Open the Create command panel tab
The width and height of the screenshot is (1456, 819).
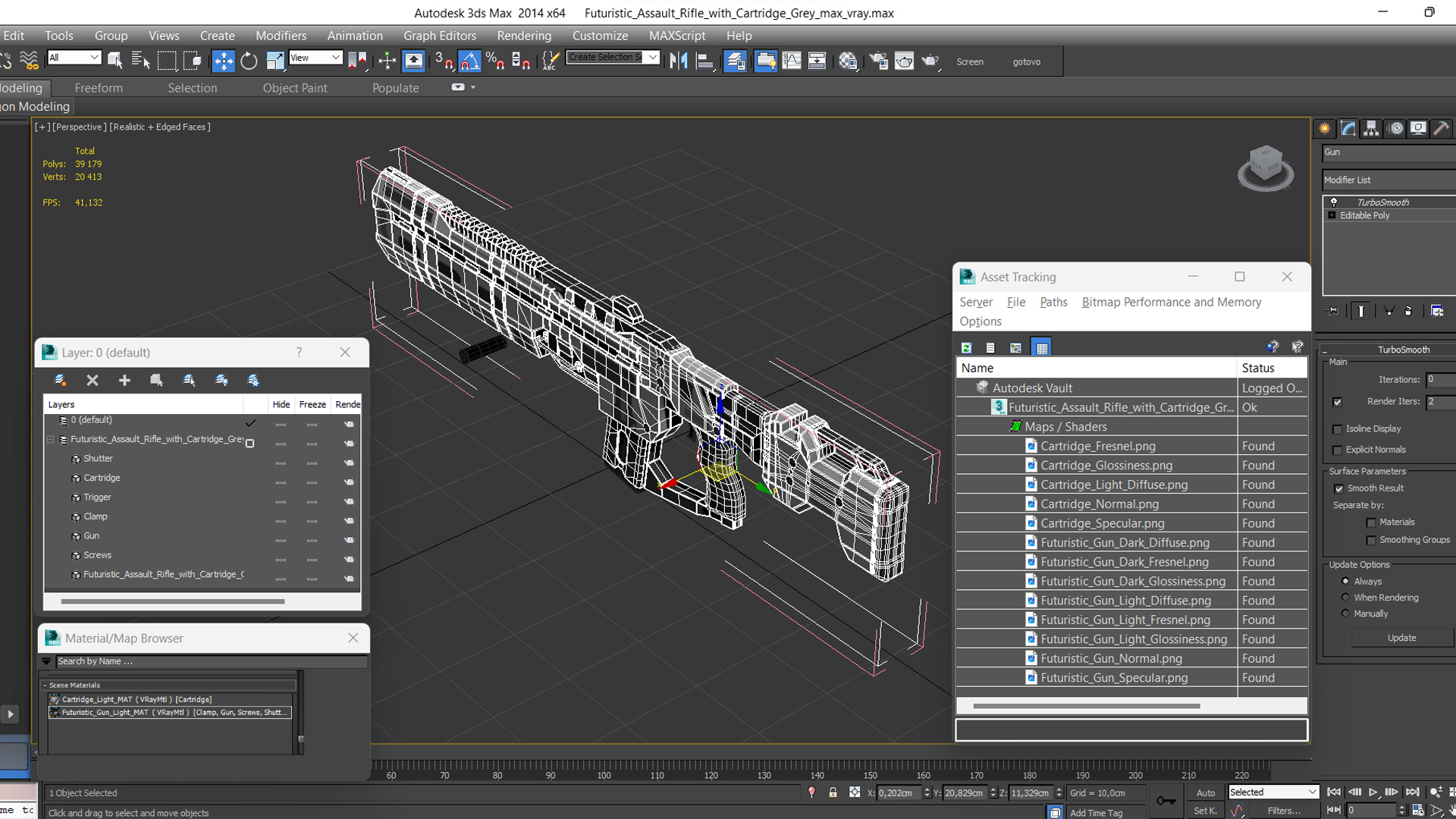click(1325, 128)
